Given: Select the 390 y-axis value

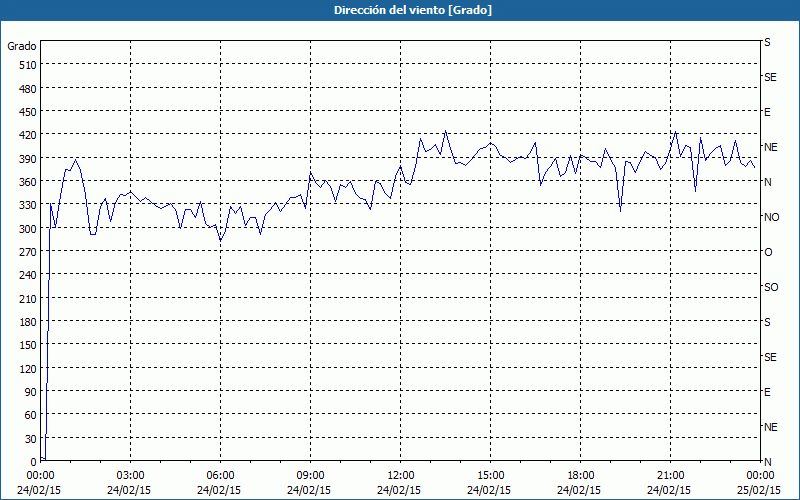Looking at the screenshot, I should point(28,159).
